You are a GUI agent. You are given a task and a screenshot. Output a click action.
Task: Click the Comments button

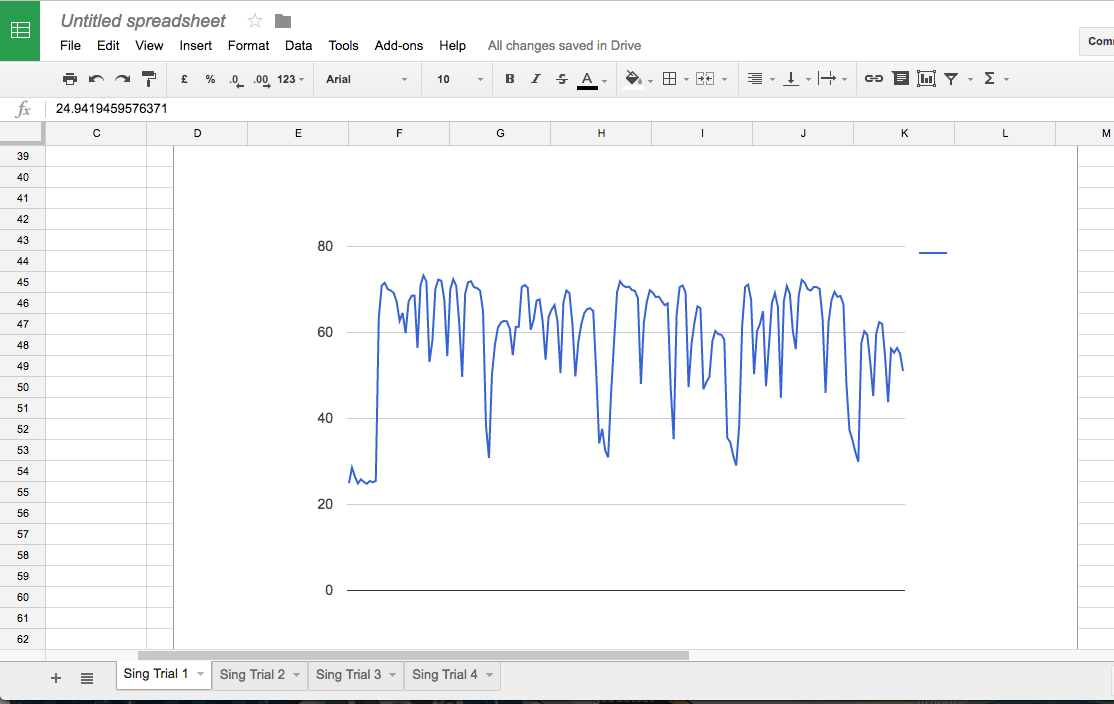click(x=1096, y=41)
